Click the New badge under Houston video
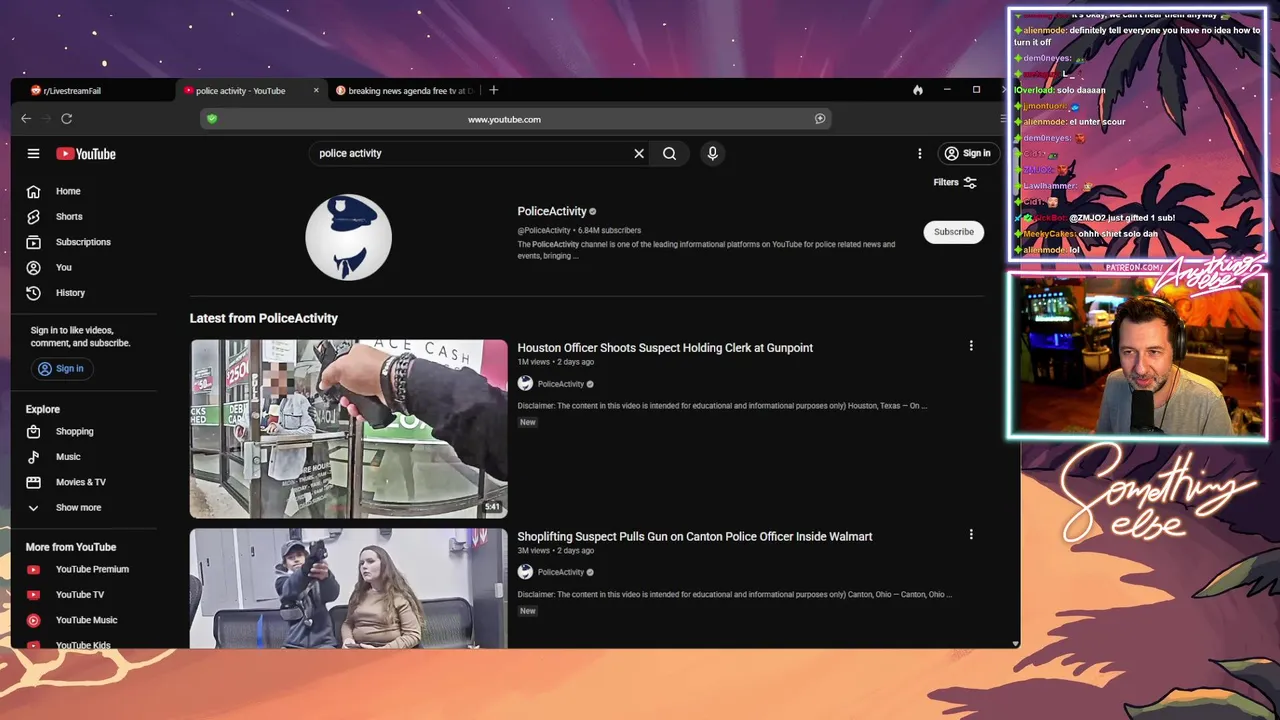This screenshot has height=720, width=1280. pos(528,422)
